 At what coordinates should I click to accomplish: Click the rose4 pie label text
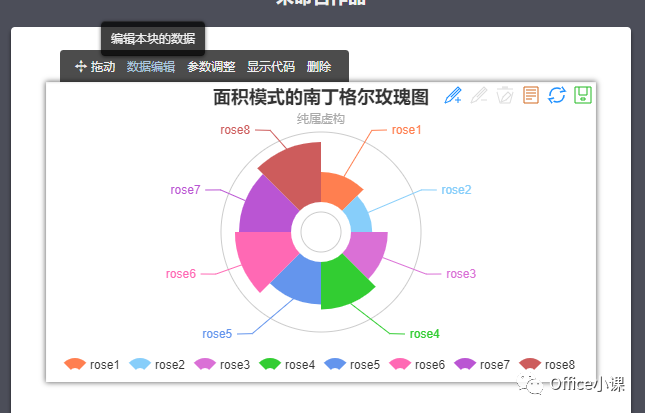point(425,334)
